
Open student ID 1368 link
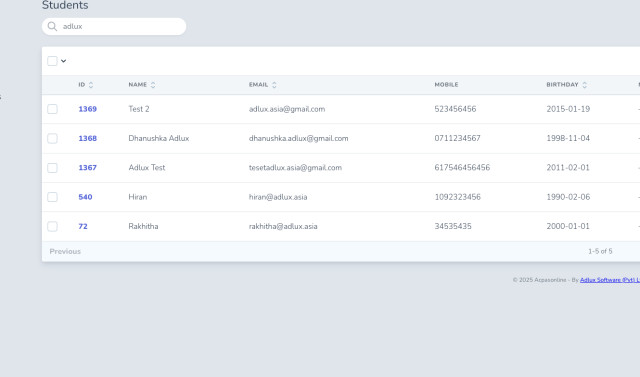[87, 138]
